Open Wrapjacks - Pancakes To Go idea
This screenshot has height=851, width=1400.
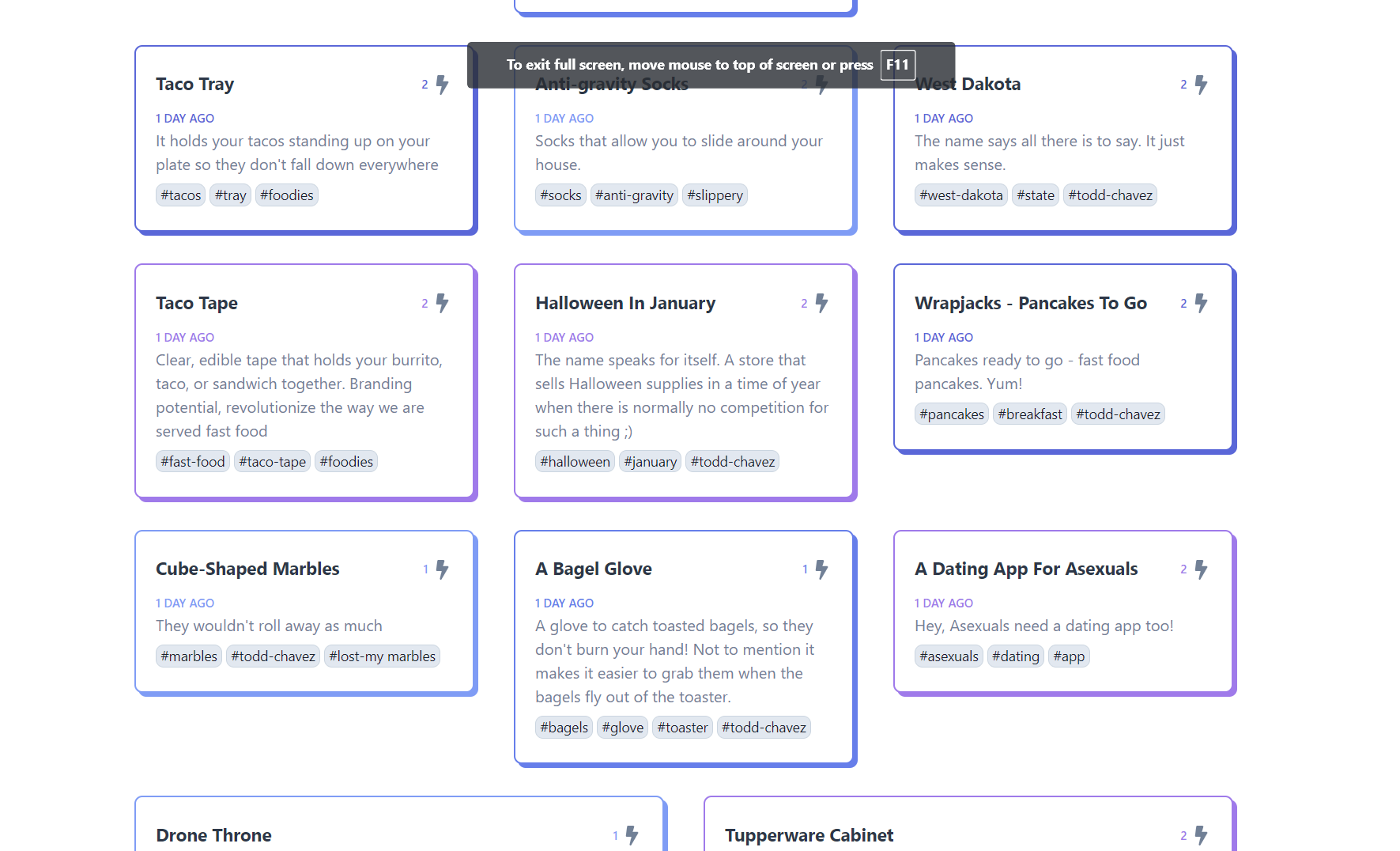click(1031, 303)
